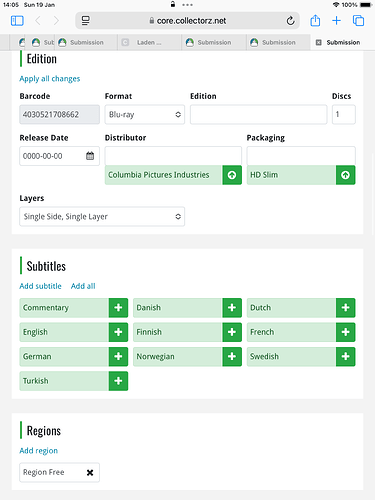Viewport: 375px width, 500px height.
Task: Tap the core.collectorz.net address bar
Action: [187, 21]
